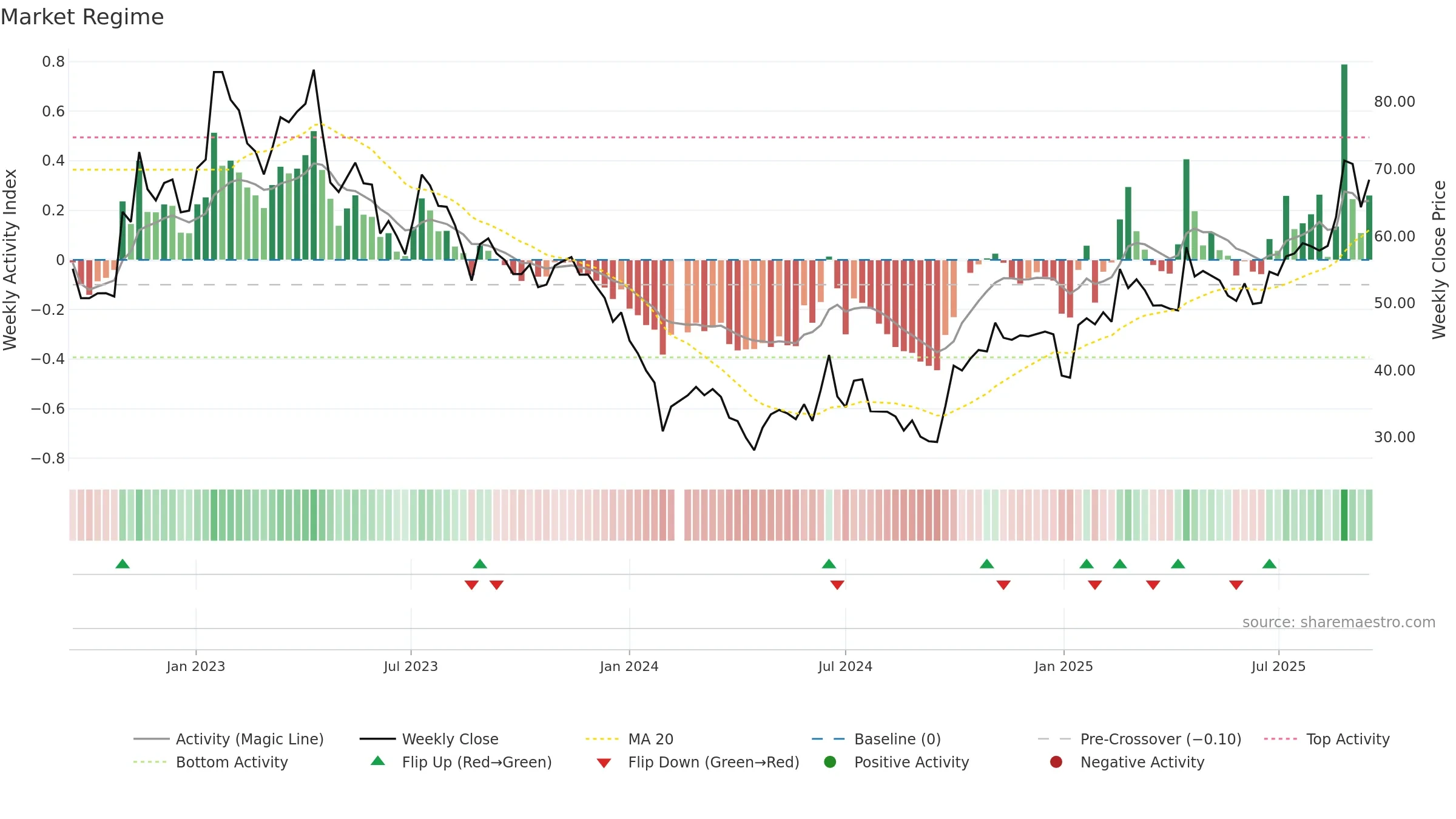Screen dimensions: 1456x819
Task: Click the last Flip Up marker near Jul 2025
Action: coord(1269,564)
